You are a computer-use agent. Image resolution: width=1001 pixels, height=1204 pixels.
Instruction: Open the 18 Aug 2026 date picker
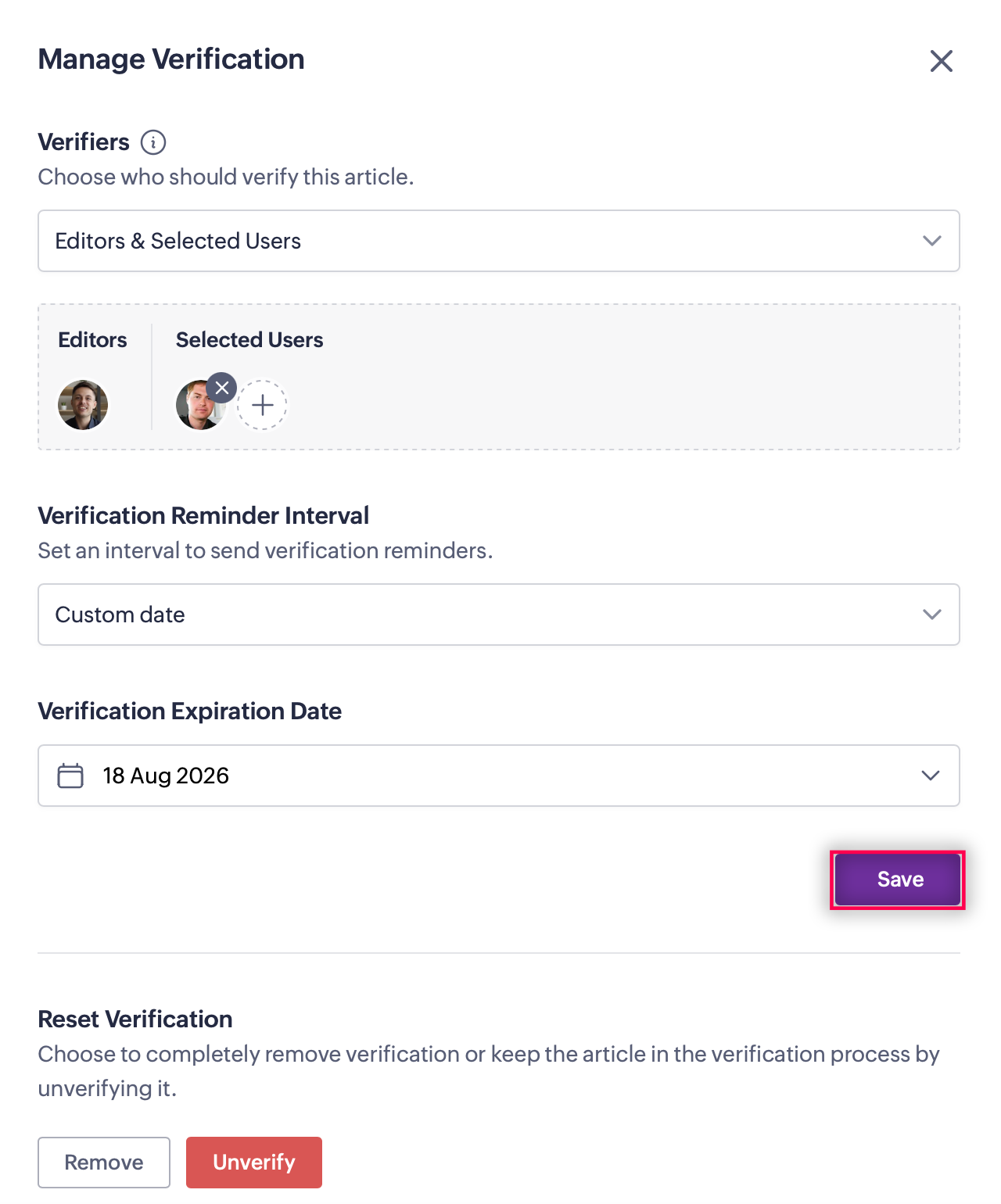pos(499,776)
